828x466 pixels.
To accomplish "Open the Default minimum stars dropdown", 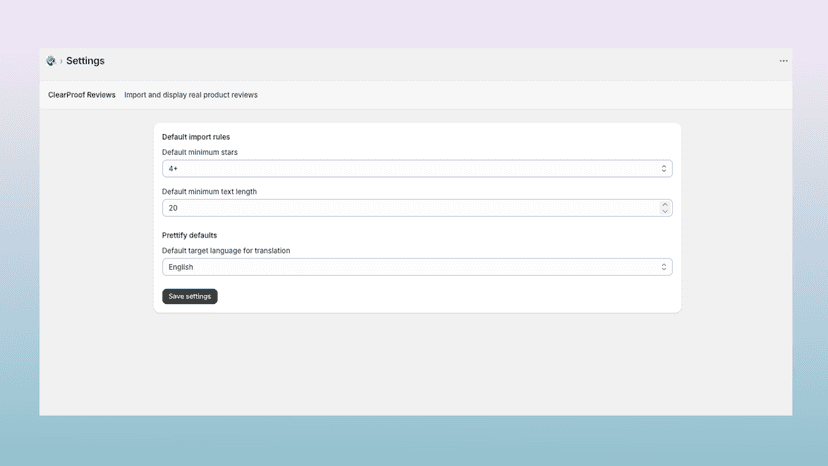I will (417, 169).
